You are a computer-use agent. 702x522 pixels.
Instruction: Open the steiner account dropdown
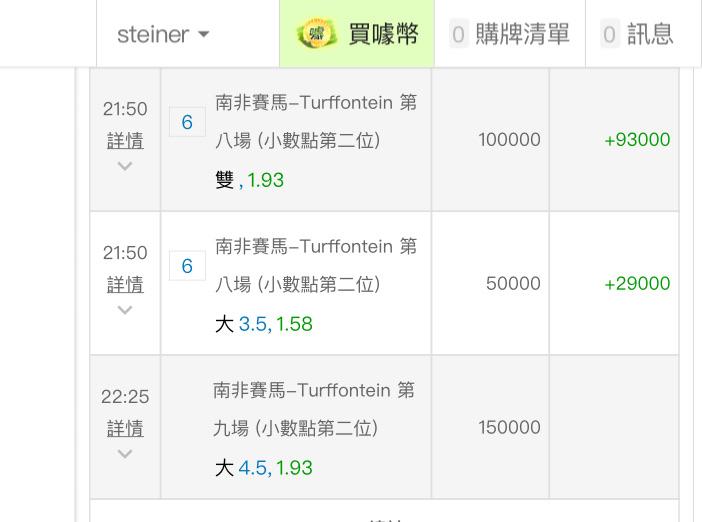click(x=163, y=34)
